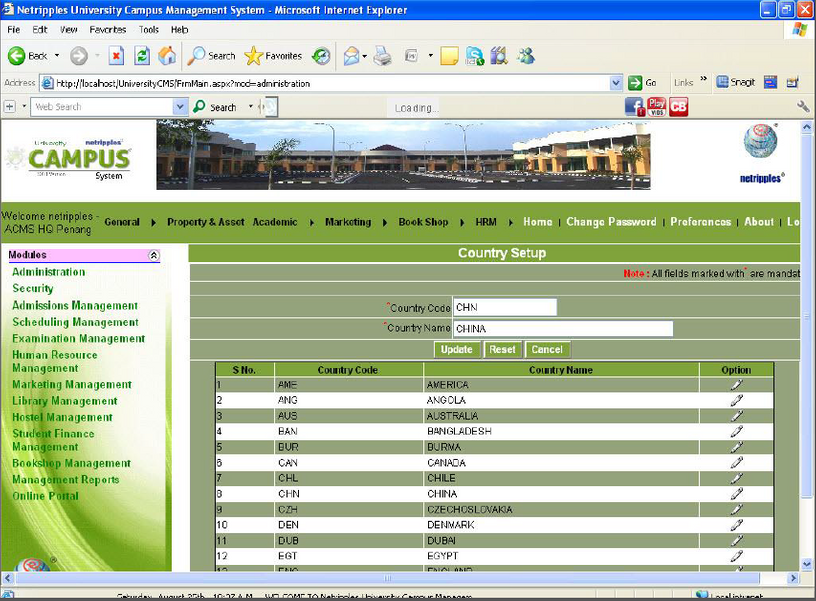This screenshot has width=816, height=601.
Task: Click the red CB toolbar icon
Action: pyautogui.click(x=679, y=107)
